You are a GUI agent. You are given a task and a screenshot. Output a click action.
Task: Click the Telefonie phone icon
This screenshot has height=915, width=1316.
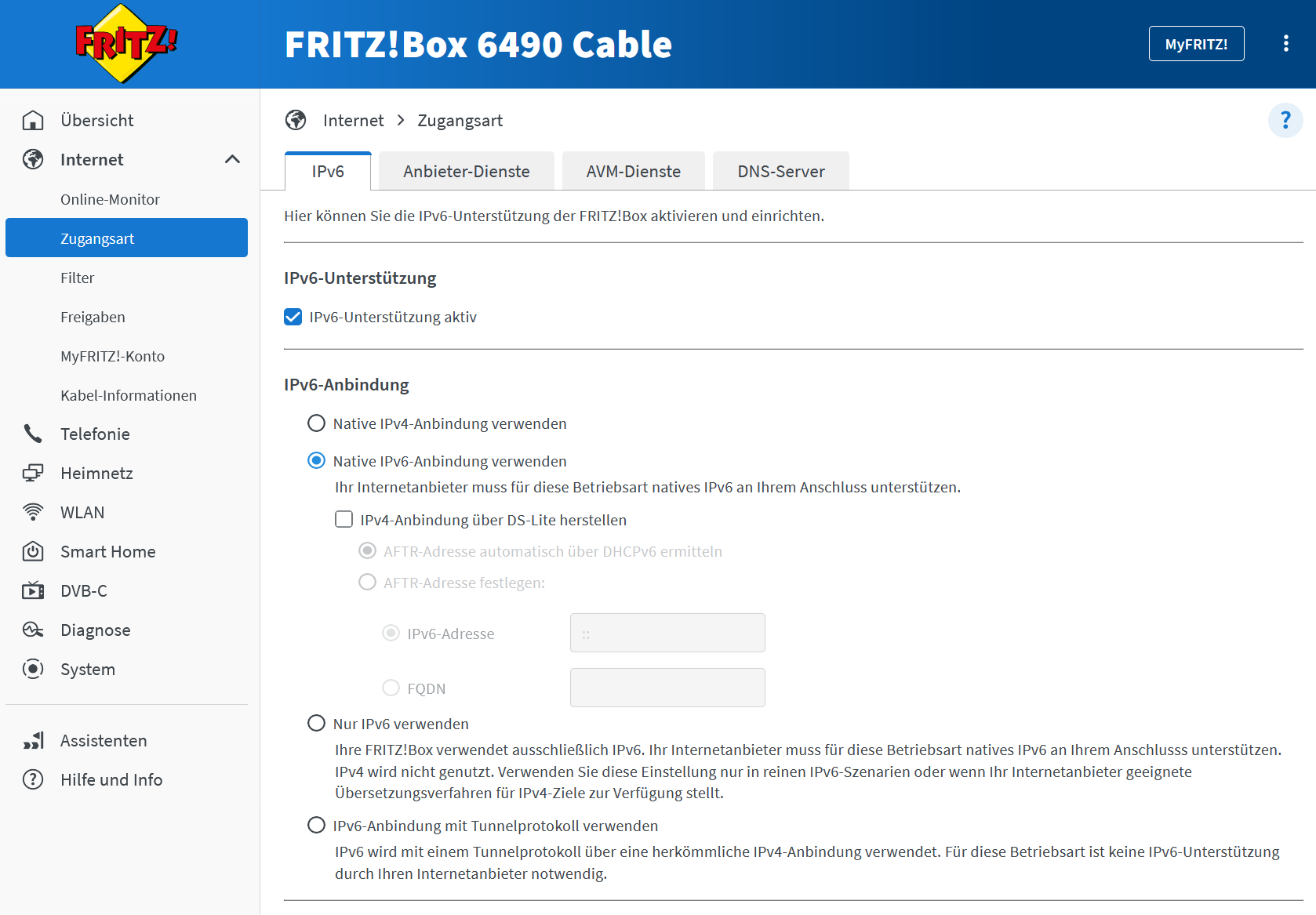tap(33, 434)
